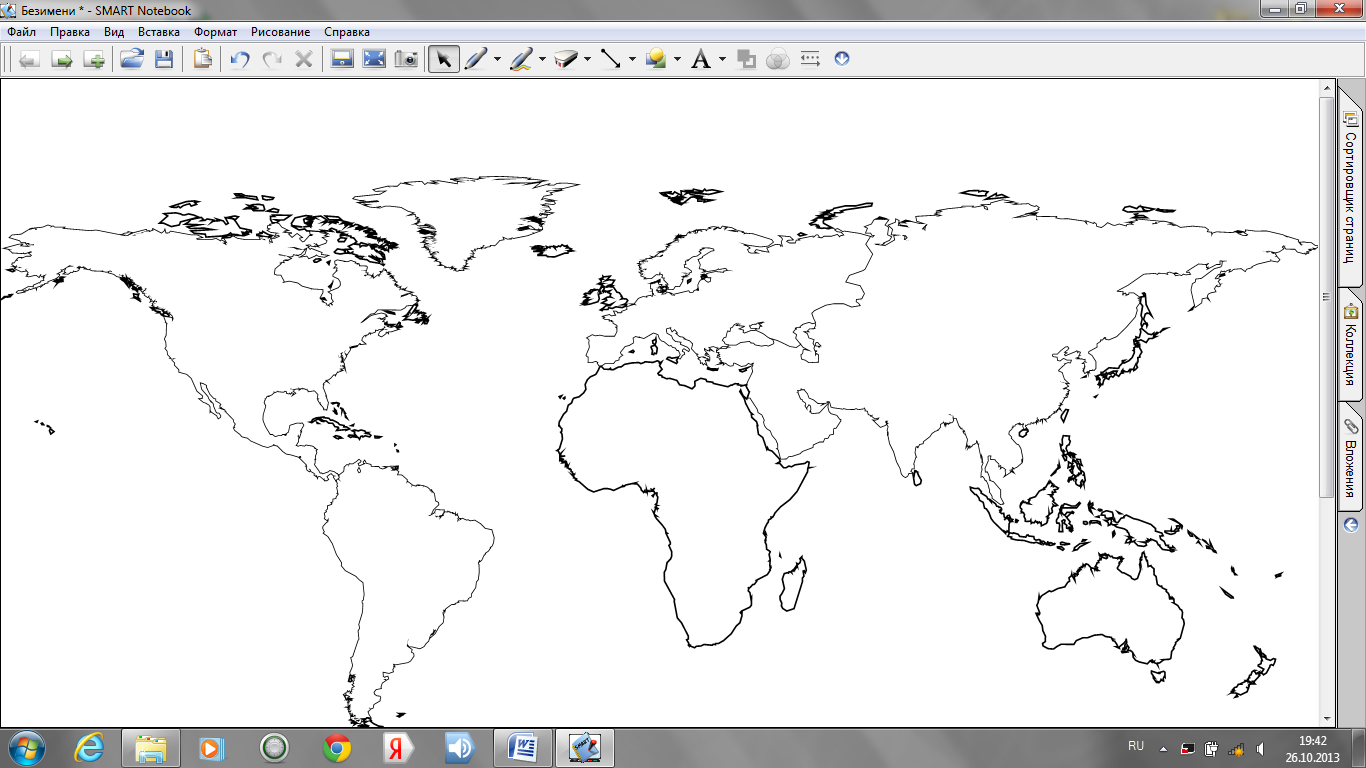The image size is (1366, 768).
Task: Expand the Eraser dropdown arrow
Action: click(x=587, y=59)
